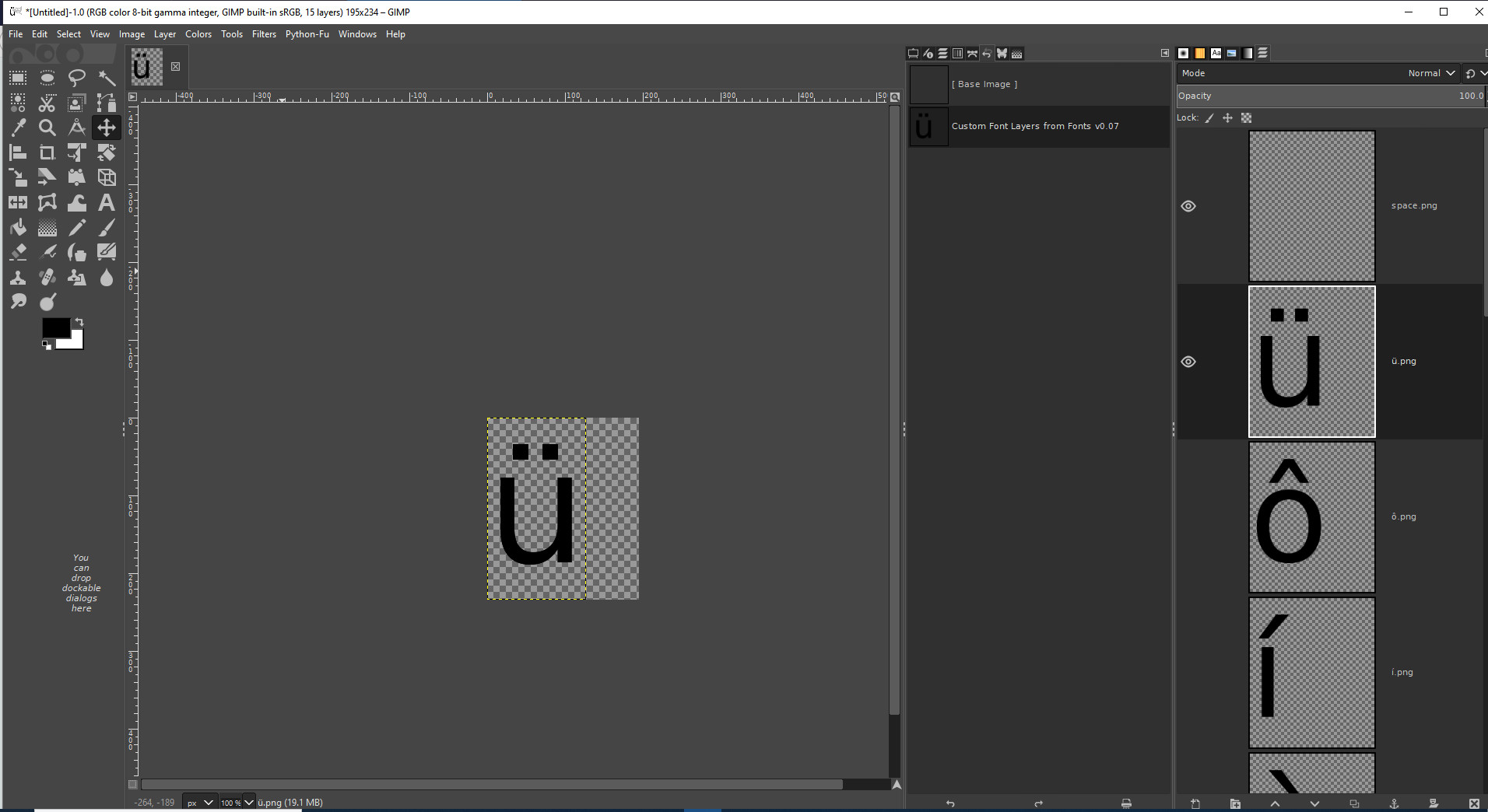1488x812 pixels.
Task: Open the Edit menu
Action: 40,34
